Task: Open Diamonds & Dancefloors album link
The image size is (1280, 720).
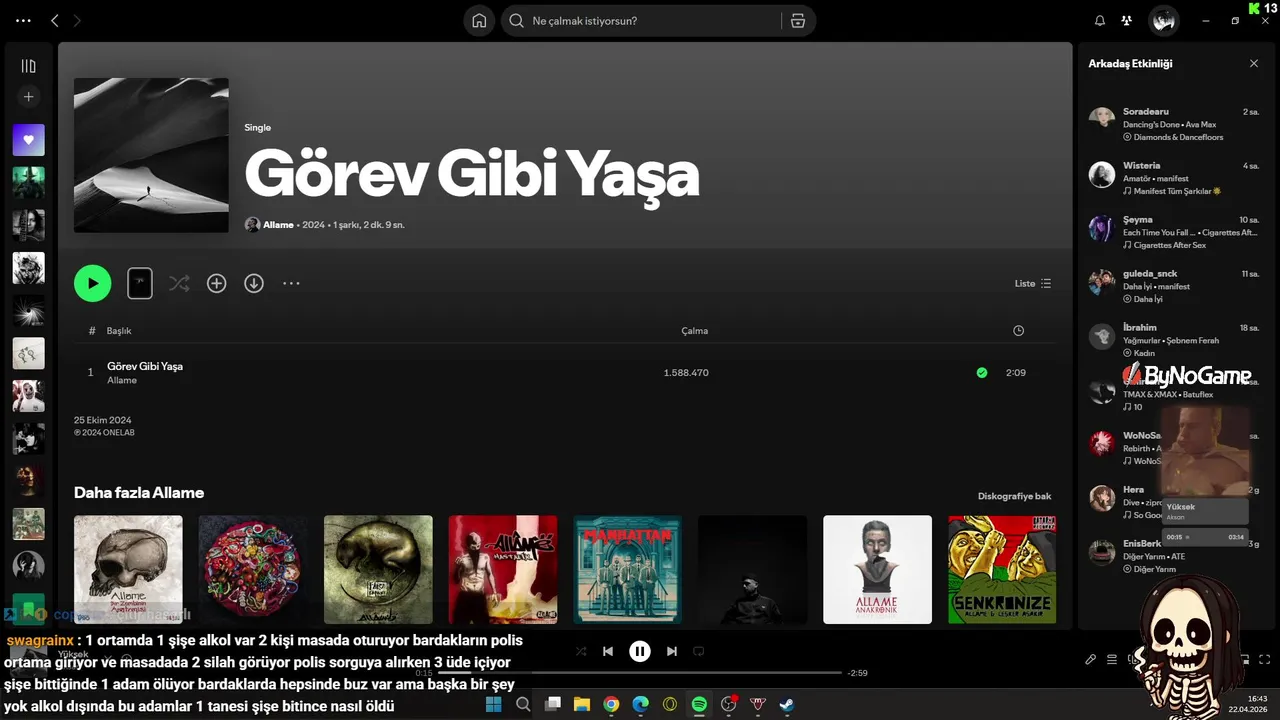Action: pyautogui.click(x=1178, y=137)
